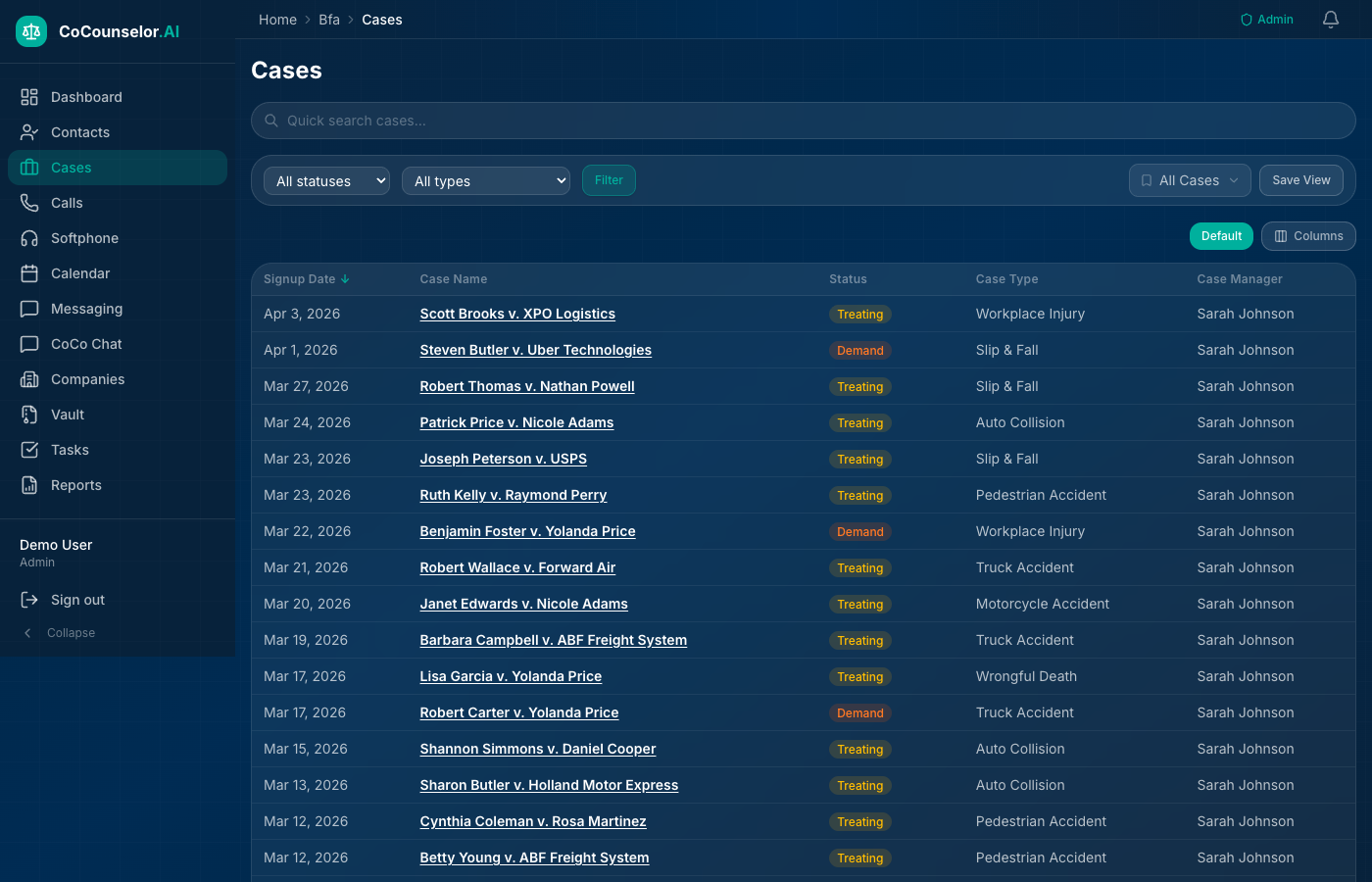Sort by Signup Date column header

[x=307, y=279]
